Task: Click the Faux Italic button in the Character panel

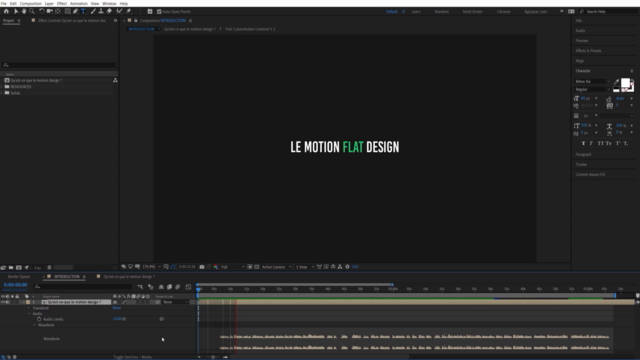Action: pos(591,143)
